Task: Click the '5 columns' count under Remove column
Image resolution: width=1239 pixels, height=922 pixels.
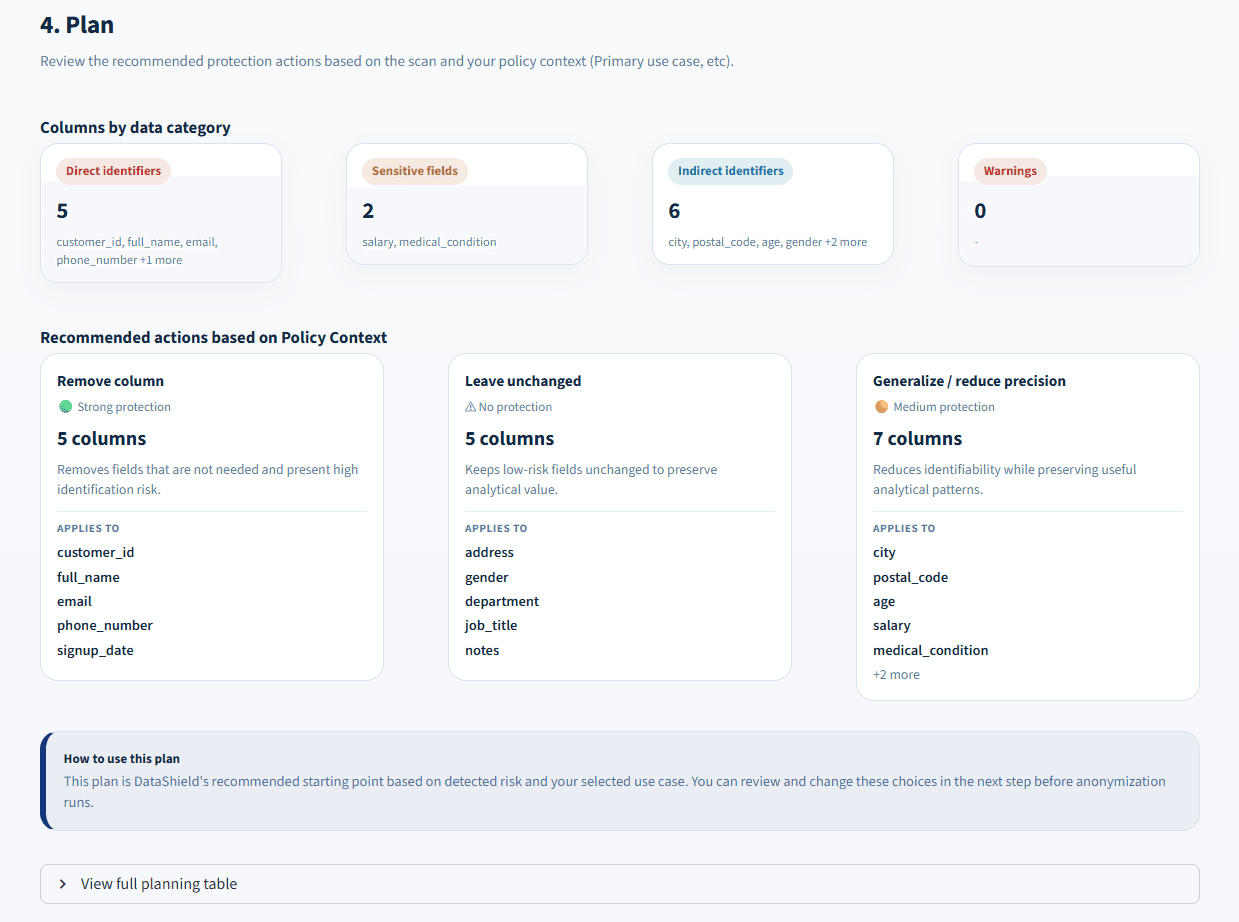Action: pyautogui.click(x=101, y=439)
